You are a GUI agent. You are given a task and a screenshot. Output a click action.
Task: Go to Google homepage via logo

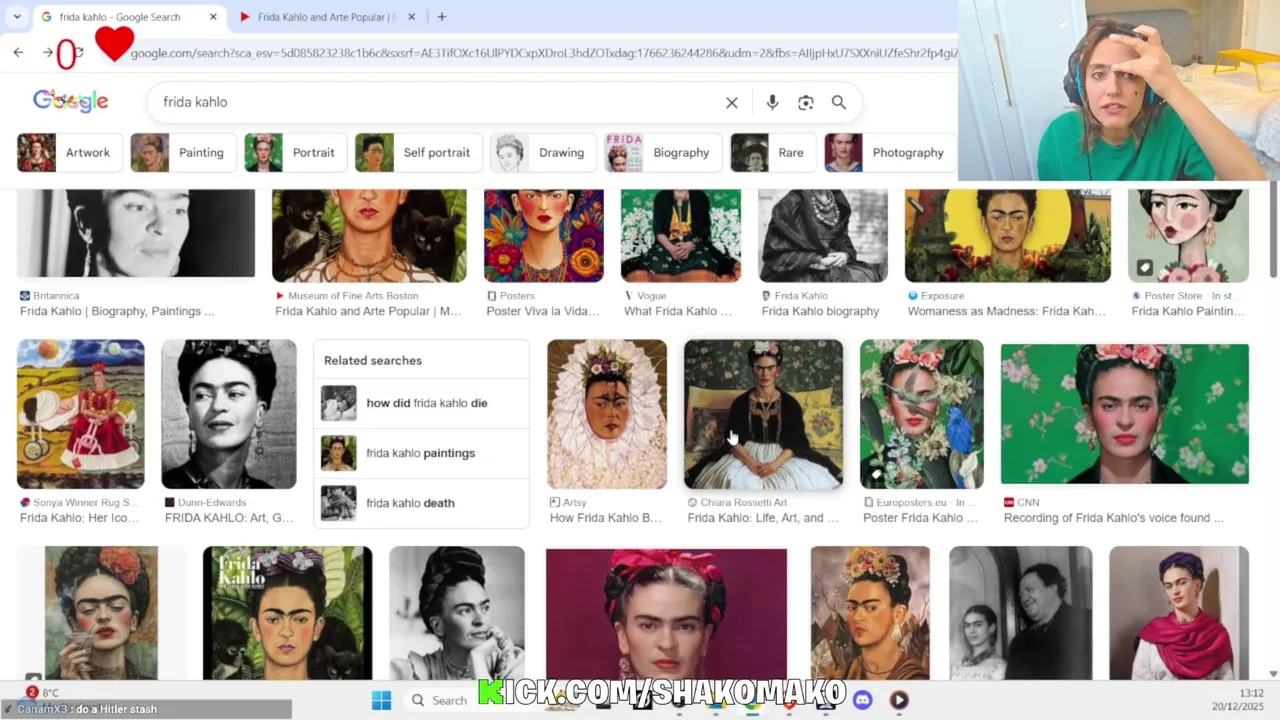tap(70, 101)
